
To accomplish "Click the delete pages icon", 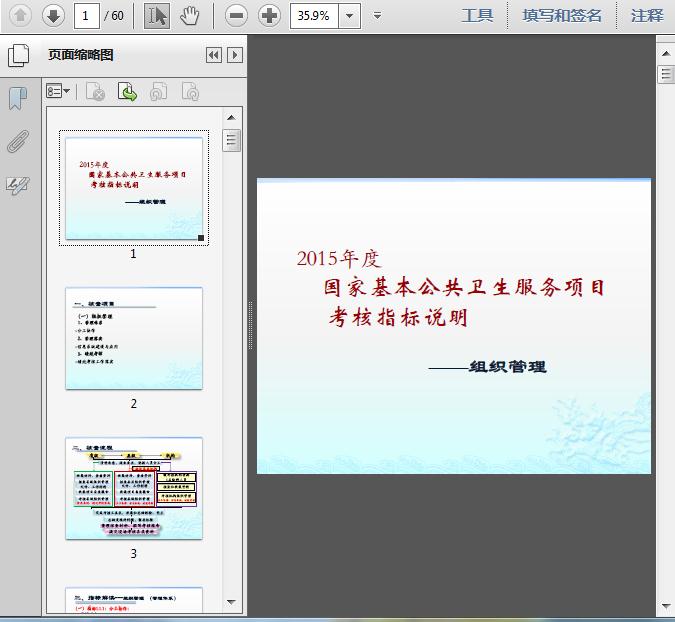I will (95, 91).
